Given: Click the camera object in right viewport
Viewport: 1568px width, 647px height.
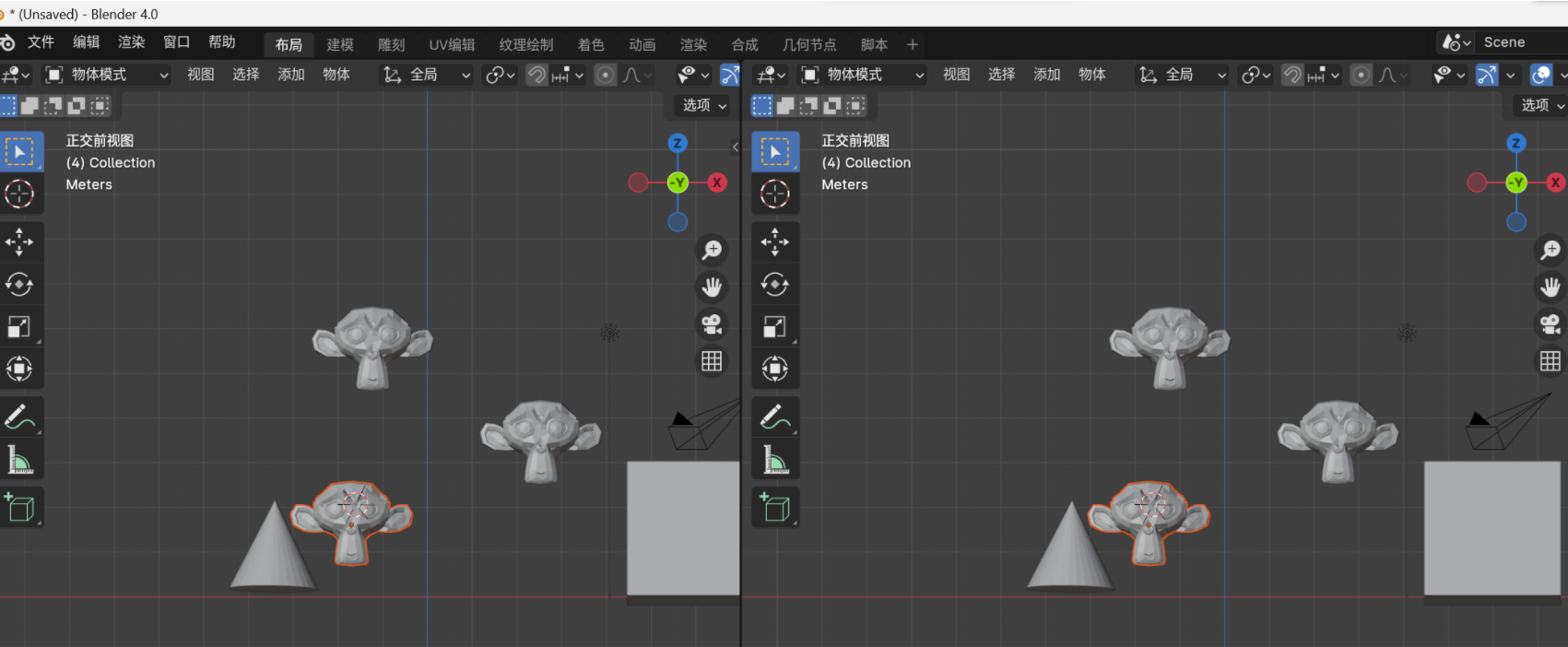Looking at the screenshot, I should point(1507,423).
